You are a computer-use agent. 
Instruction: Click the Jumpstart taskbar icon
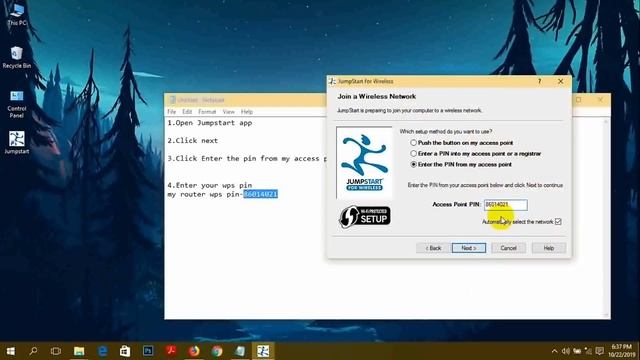point(263,351)
